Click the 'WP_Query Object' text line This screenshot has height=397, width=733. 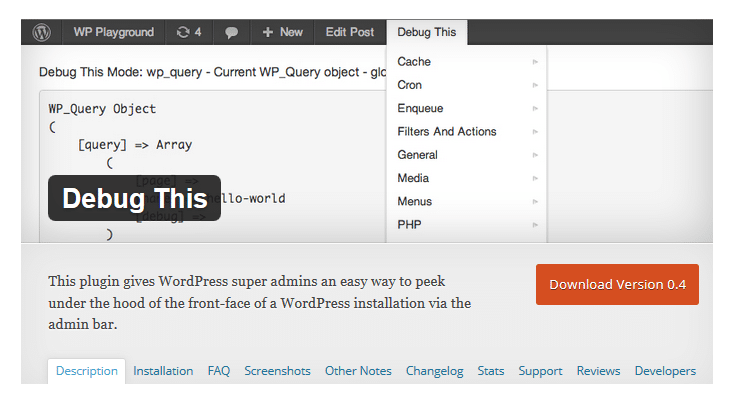(102, 109)
